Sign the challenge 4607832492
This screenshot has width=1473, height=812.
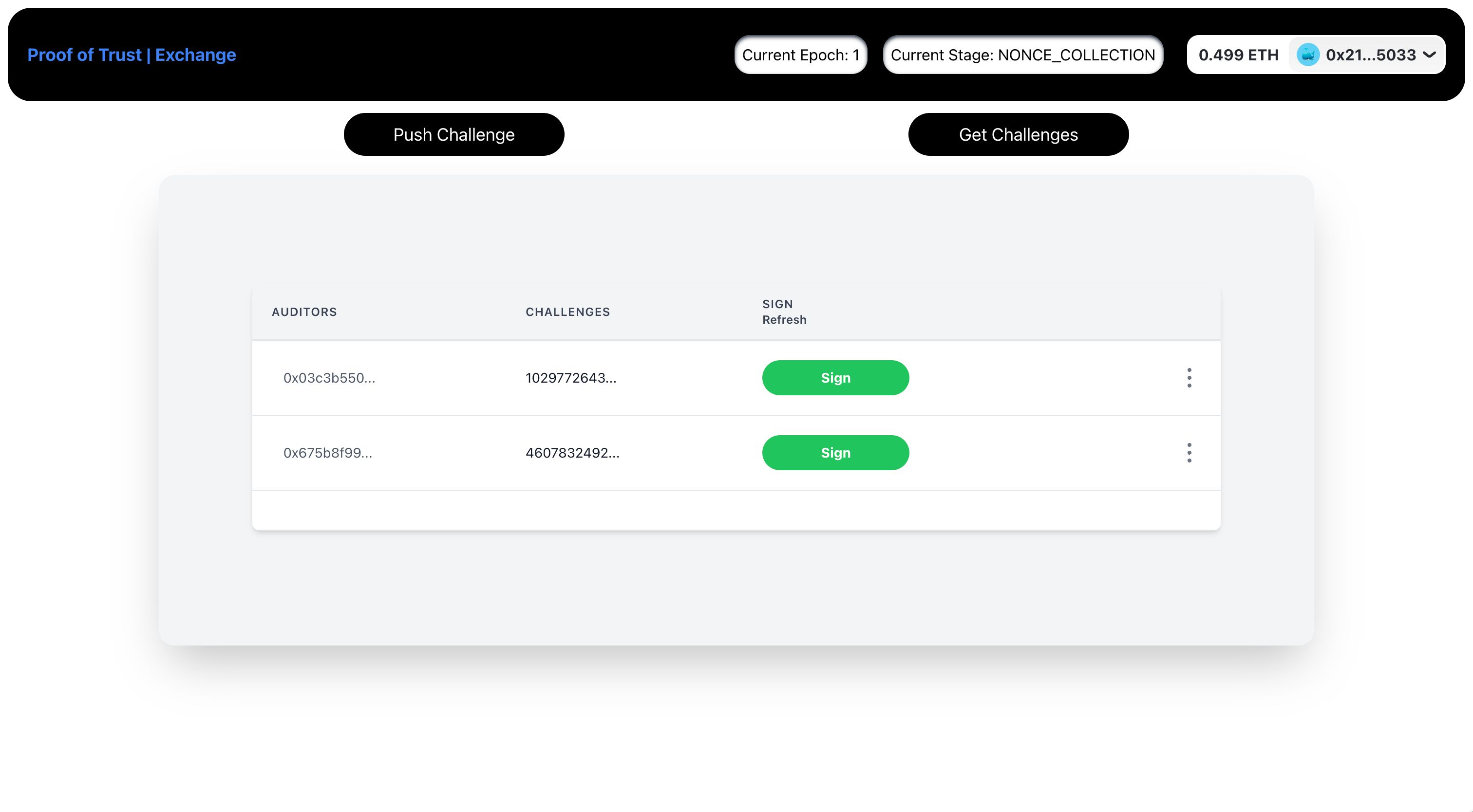(x=835, y=453)
